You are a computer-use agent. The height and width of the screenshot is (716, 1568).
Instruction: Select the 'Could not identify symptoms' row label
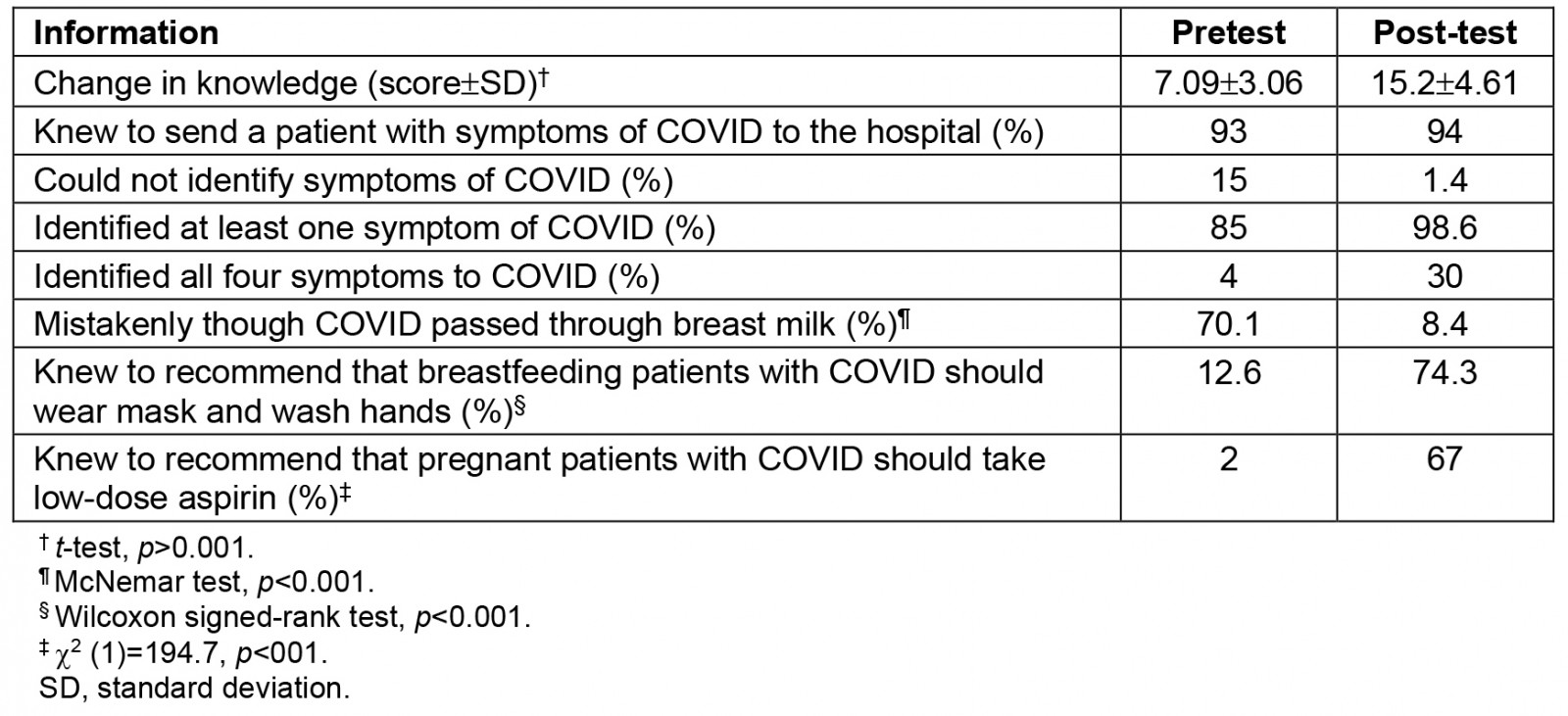tap(353, 180)
